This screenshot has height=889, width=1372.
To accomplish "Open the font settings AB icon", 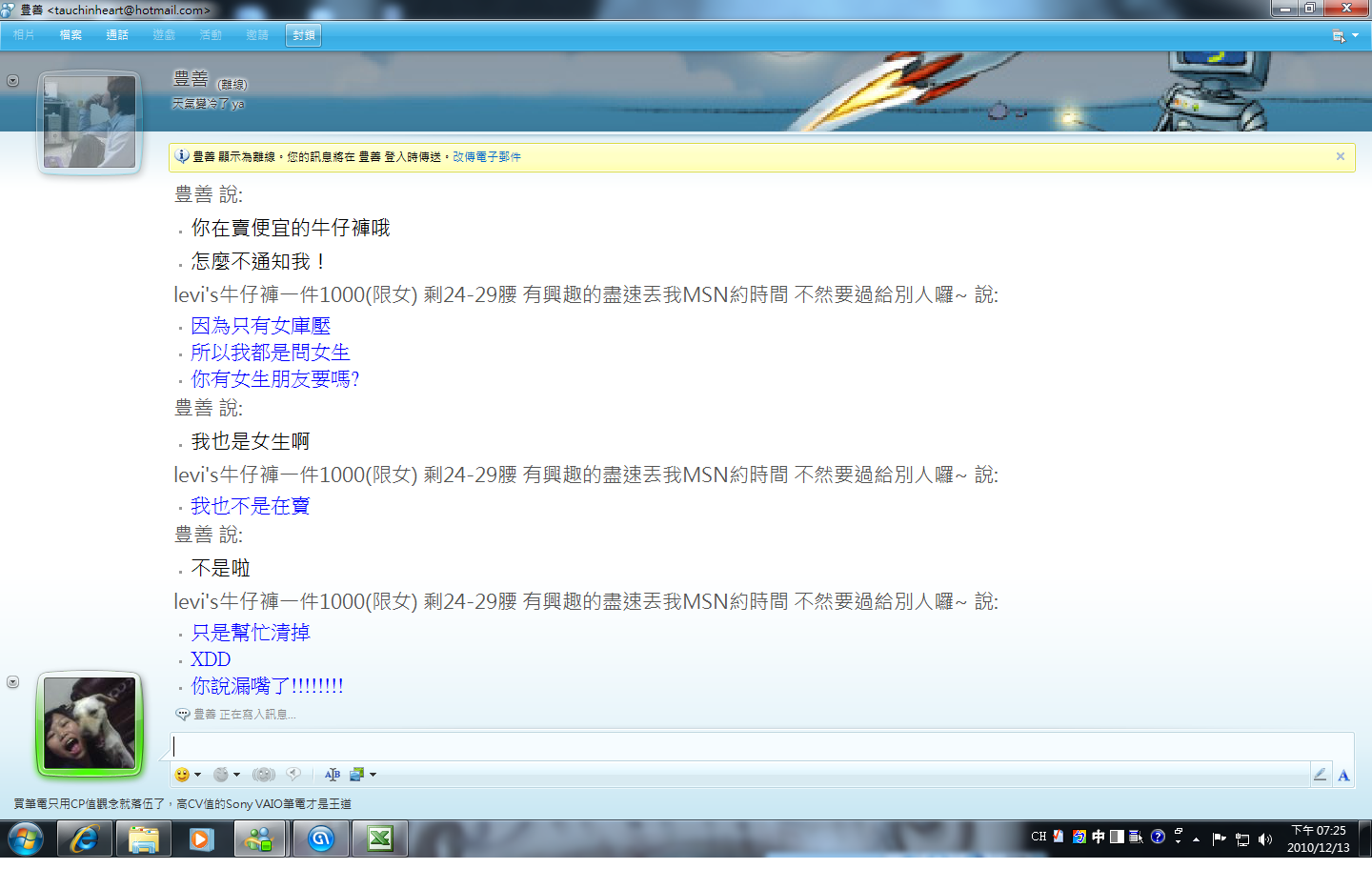I will click(333, 775).
